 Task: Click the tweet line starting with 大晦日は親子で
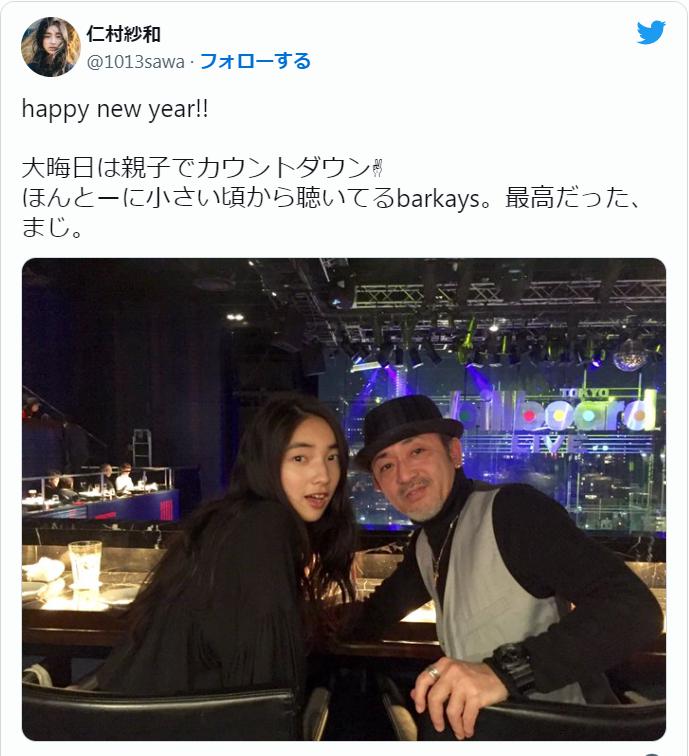(x=203, y=168)
